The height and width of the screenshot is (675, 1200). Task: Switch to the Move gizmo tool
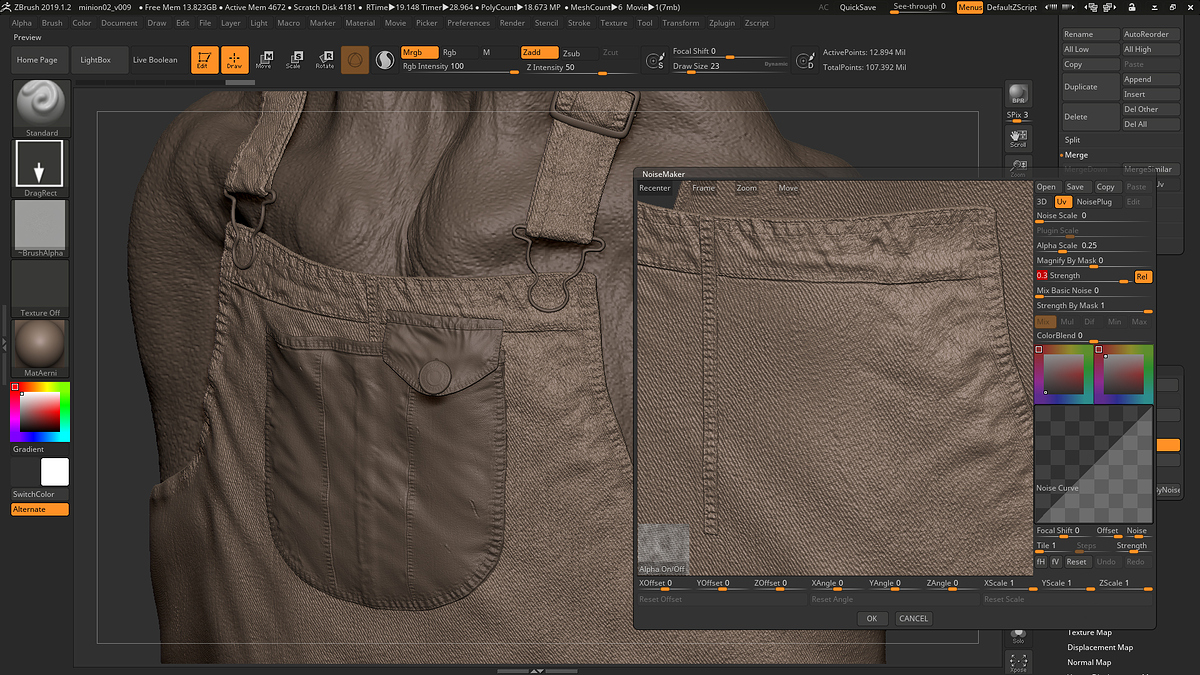tap(264, 60)
